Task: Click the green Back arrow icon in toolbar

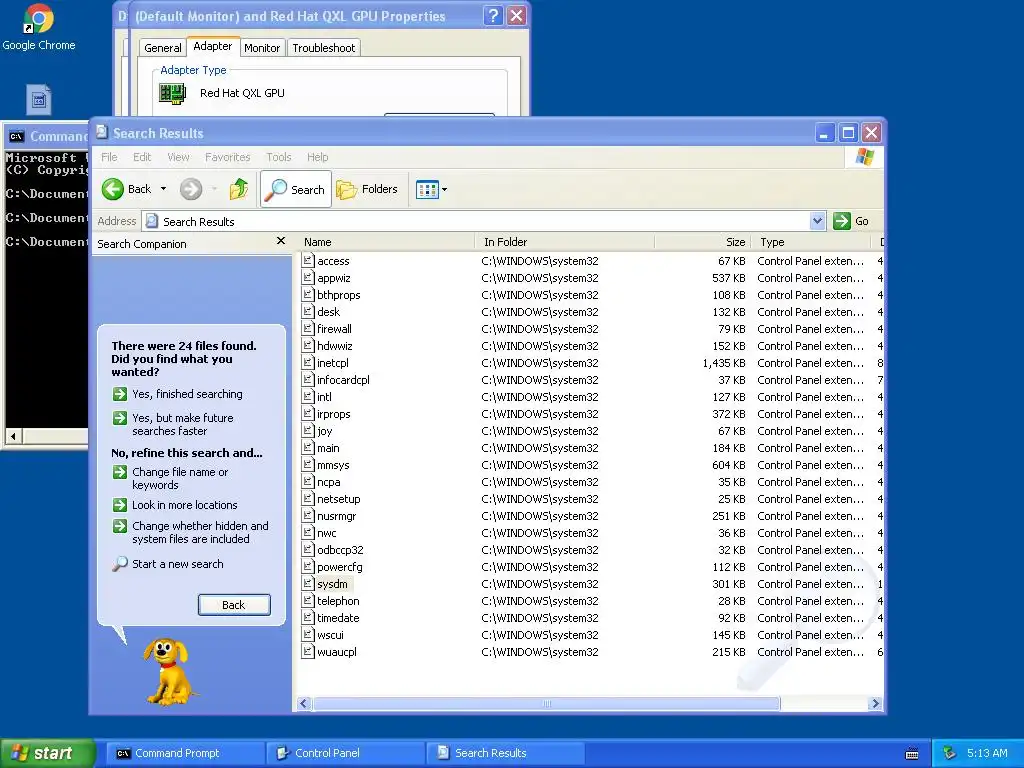Action: click(112, 189)
